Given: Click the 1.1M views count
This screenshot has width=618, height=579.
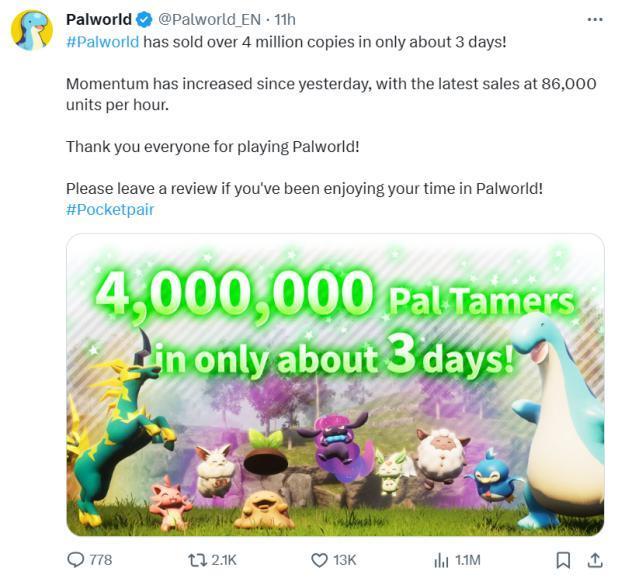Looking at the screenshot, I should (x=467, y=560).
